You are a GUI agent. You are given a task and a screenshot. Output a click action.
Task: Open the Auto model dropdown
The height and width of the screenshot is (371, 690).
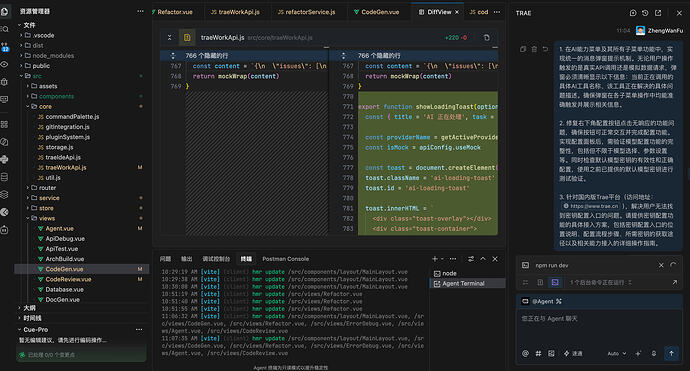tap(617, 353)
